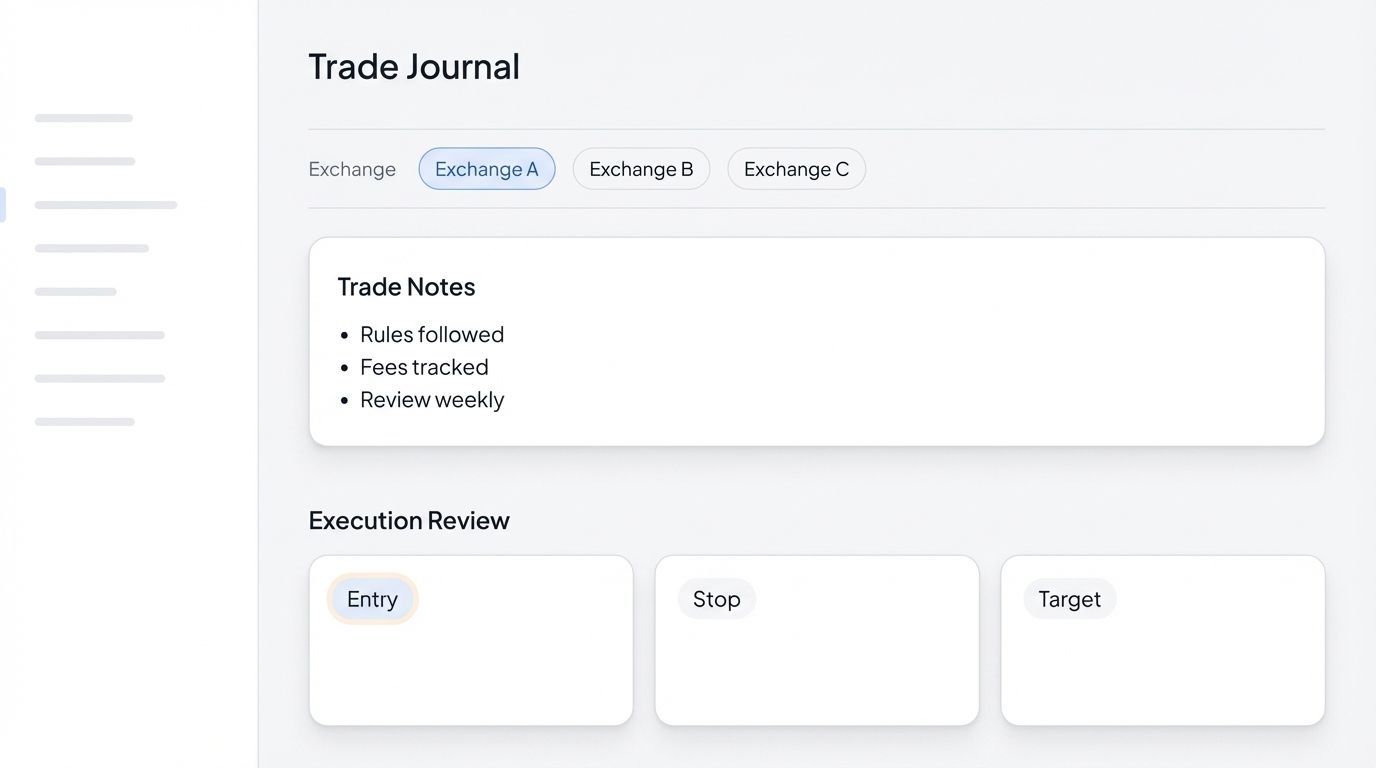Click the Review weekly note entry
Screen dimensions: 1376x768
pyautogui.click(x=432, y=399)
